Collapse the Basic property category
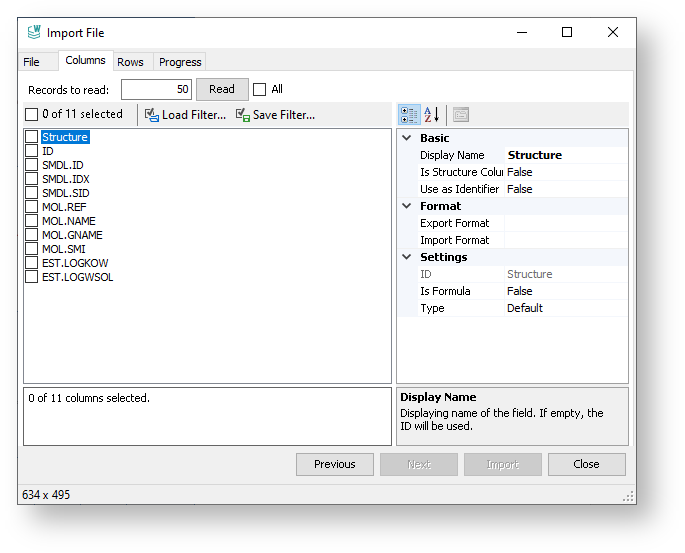685x553 pixels. click(407, 138)
